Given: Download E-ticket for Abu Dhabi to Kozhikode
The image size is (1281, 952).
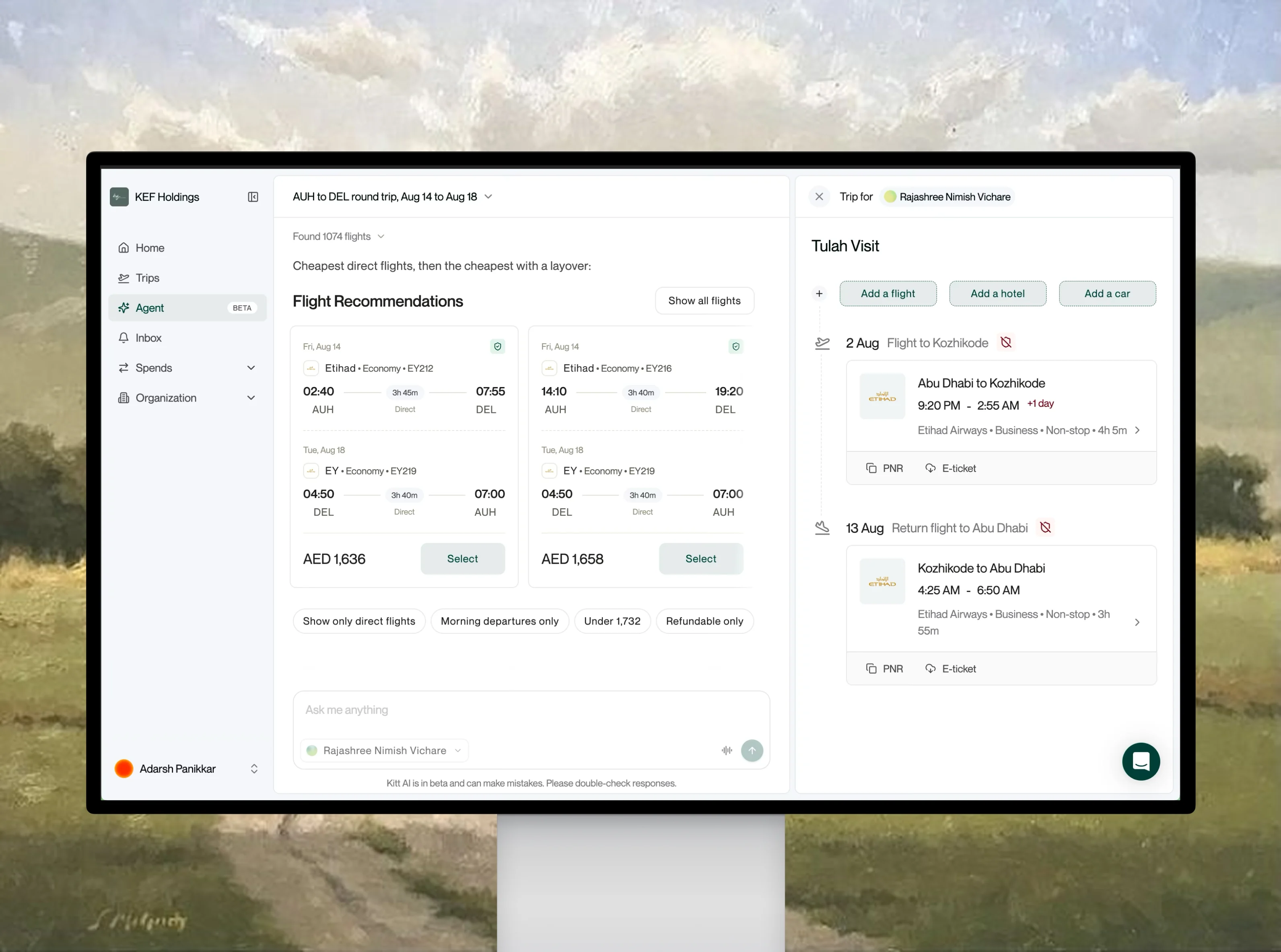Looking at the screenshot, I should point(950,468).
